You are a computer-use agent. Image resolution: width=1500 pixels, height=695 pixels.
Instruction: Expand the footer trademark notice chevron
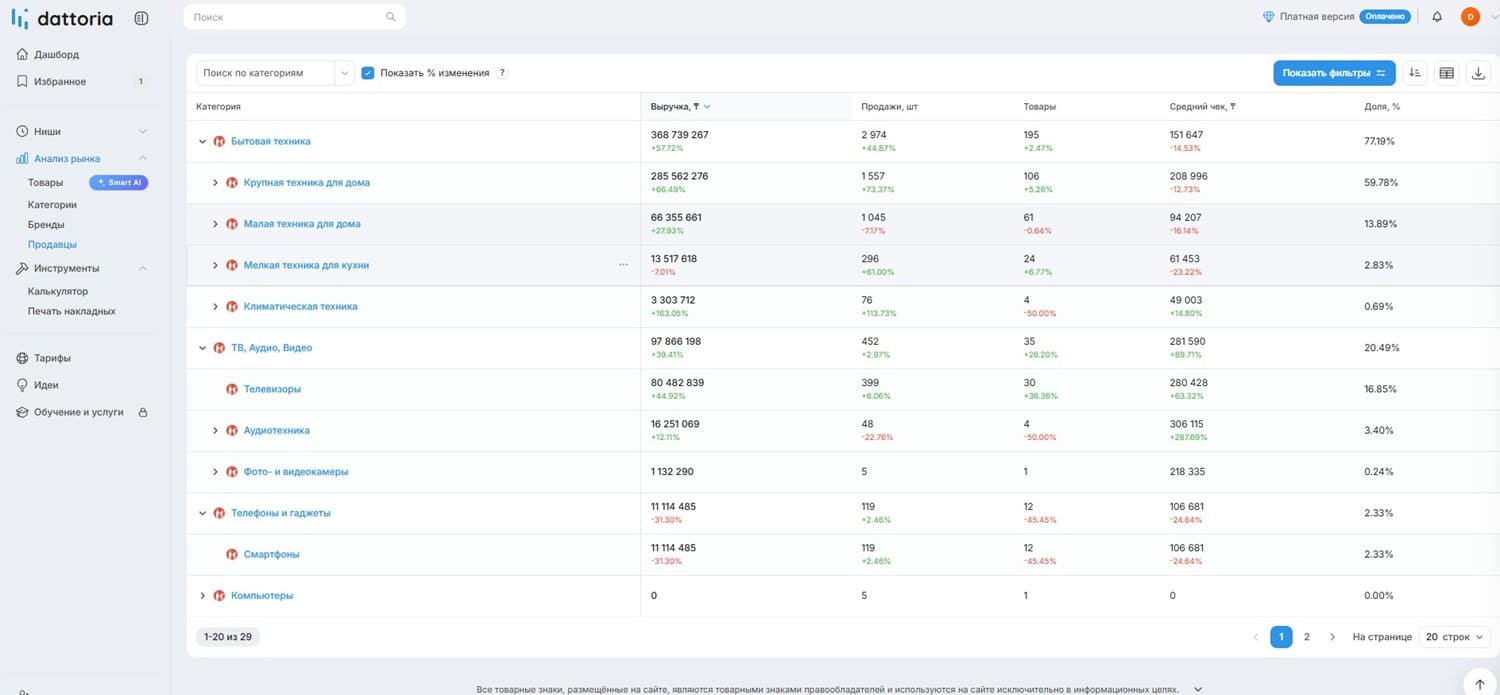pyautogui.click(x=1198, y=690)
